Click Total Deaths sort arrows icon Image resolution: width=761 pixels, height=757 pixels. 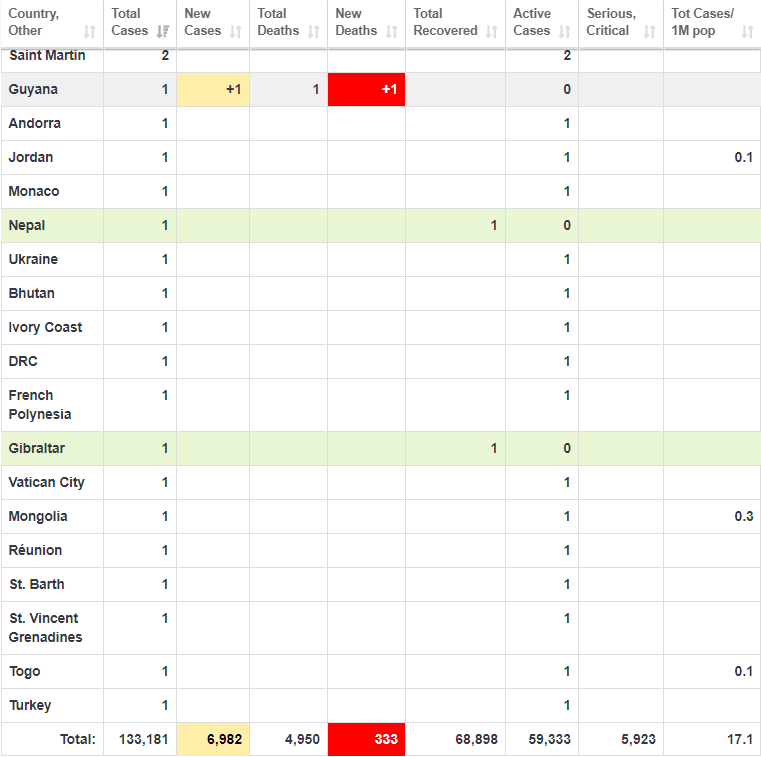pyautogui.click(x=314, y=31)
